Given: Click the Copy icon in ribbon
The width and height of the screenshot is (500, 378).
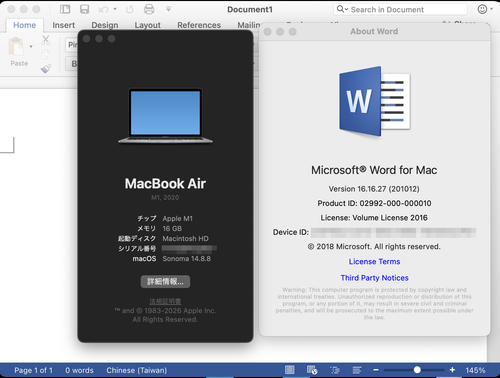Looking at the screenshot, I should (46, 54).
